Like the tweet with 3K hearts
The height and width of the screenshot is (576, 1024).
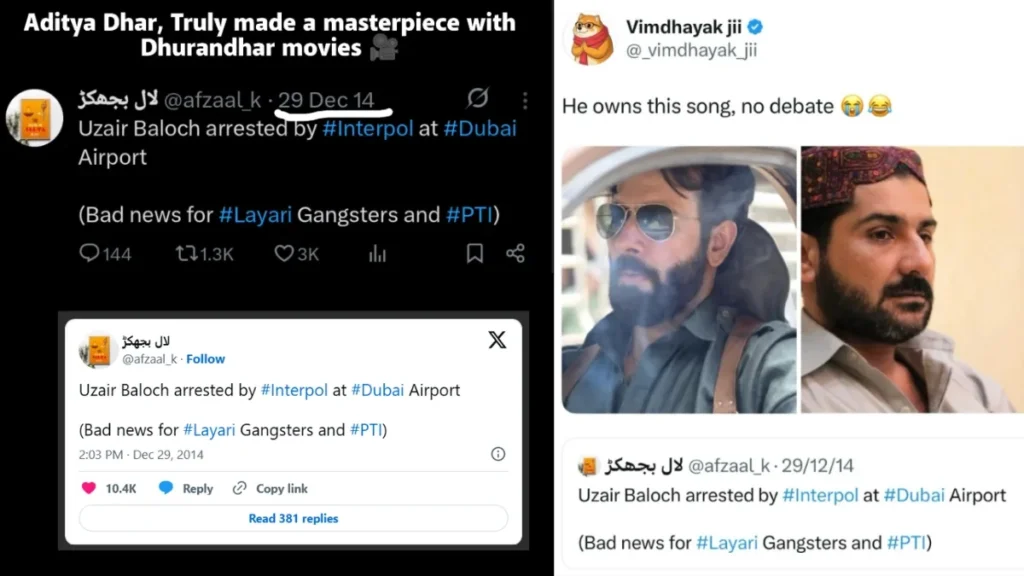(284, 254)
